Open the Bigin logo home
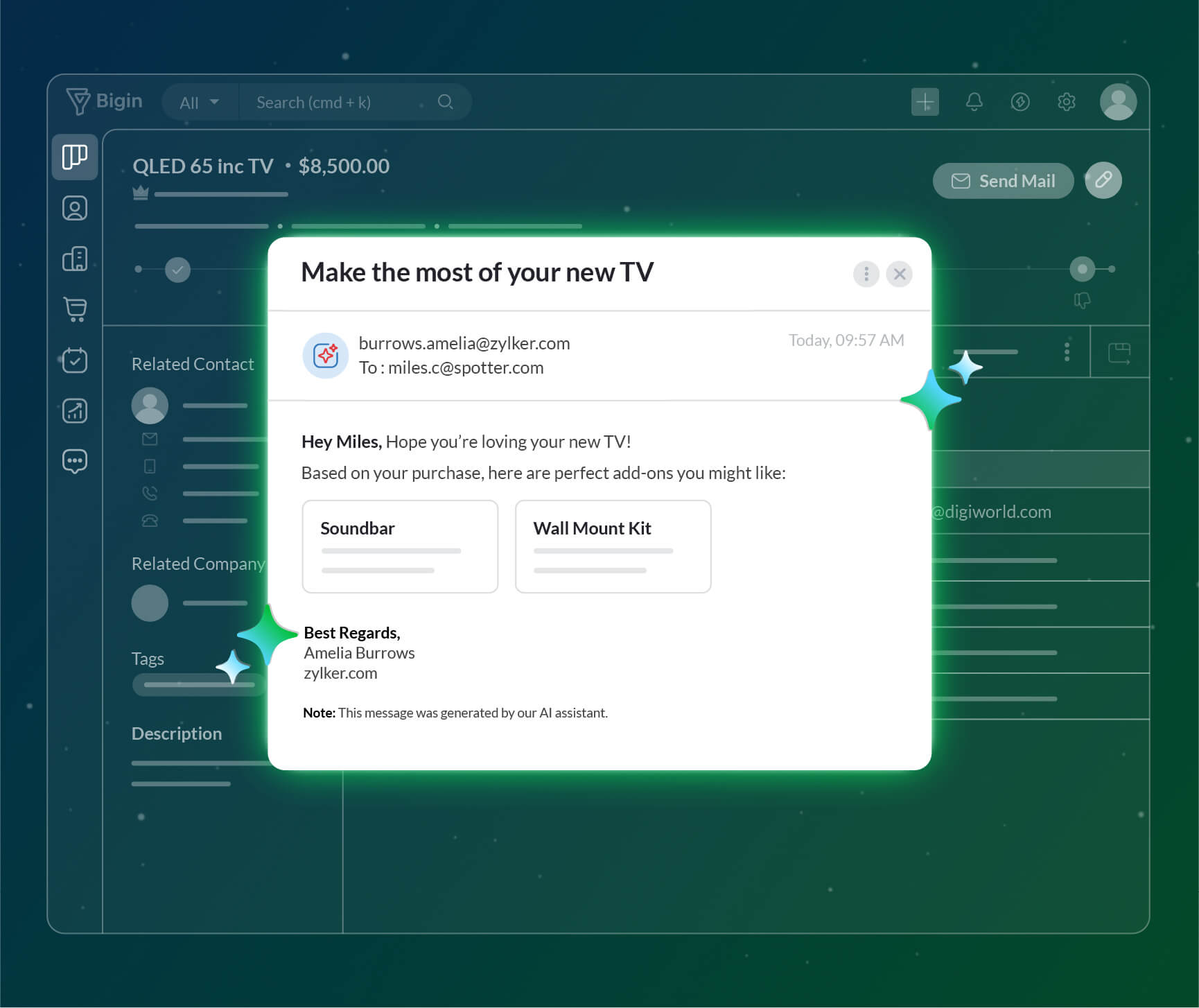This screenshot has width=1199, height=1008. pos(104,101)
